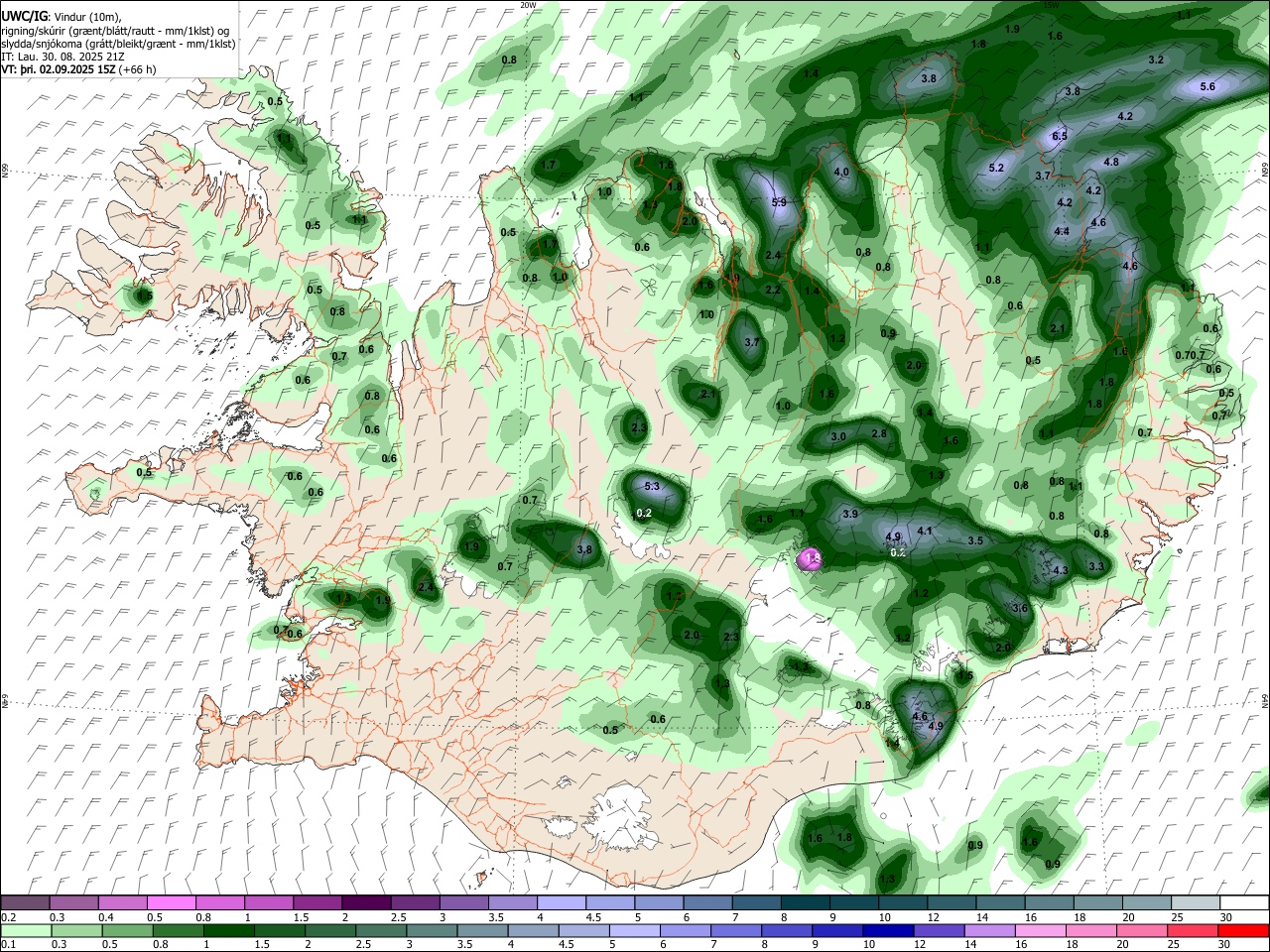Screen dimensions: 1270x952
Task: Click the 'UWC/IG: Vindur (10m),' title line
Action: [62, 17]
